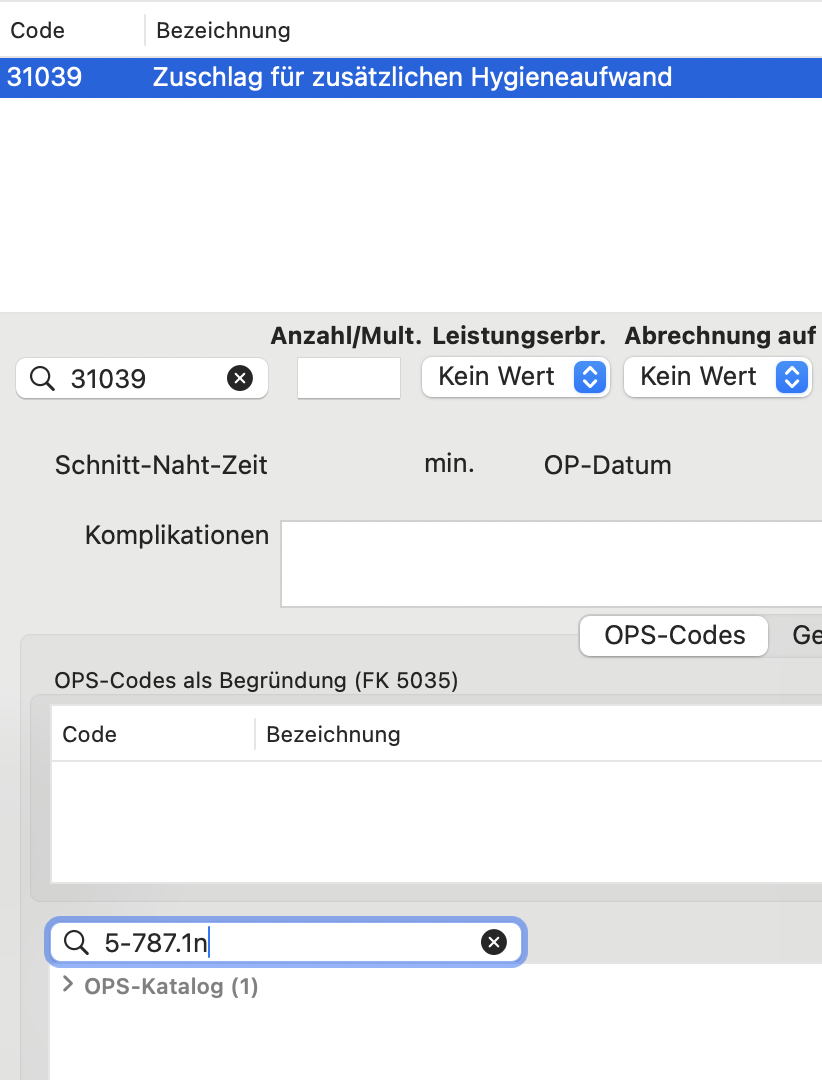
Task: Select row 31039 Zuschlag für zusätzlichen Hygieneaufwand
Action: 411,77
